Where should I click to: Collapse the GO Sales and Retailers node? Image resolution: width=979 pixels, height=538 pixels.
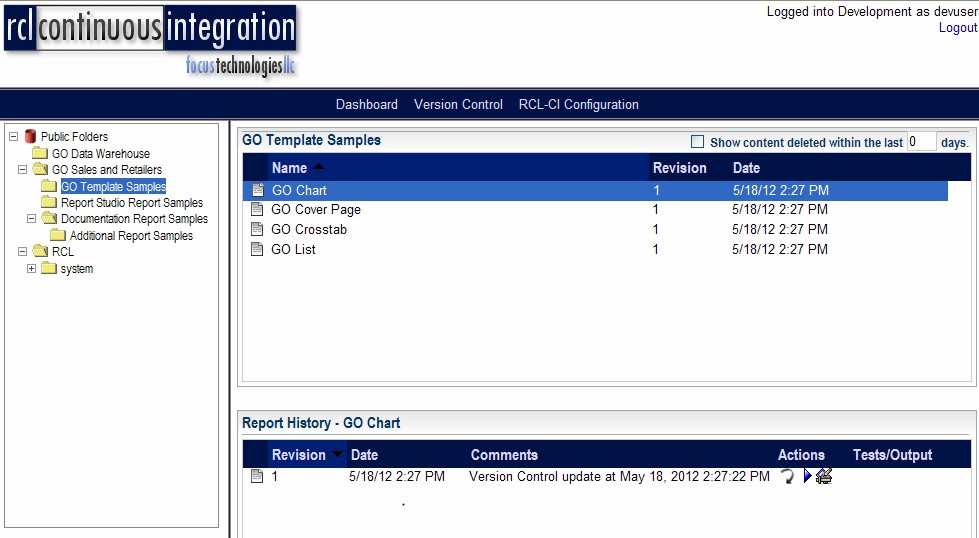[x=22, y=169]
